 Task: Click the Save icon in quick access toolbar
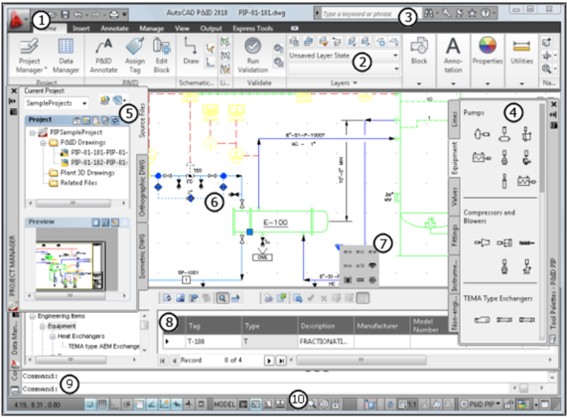[x=65, y=14]
